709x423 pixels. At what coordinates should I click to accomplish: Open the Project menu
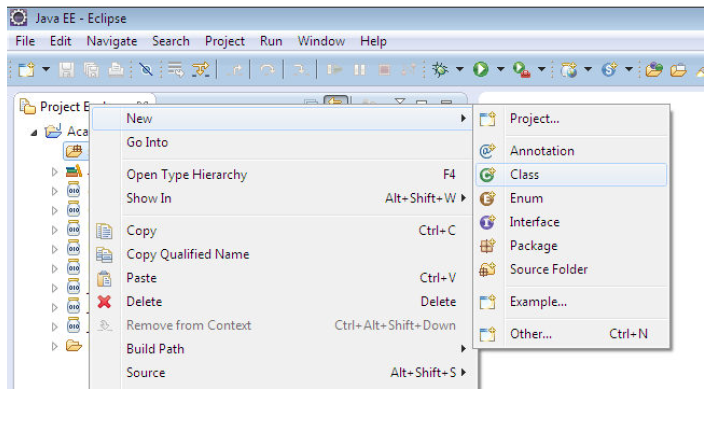[x=225, y=41]
